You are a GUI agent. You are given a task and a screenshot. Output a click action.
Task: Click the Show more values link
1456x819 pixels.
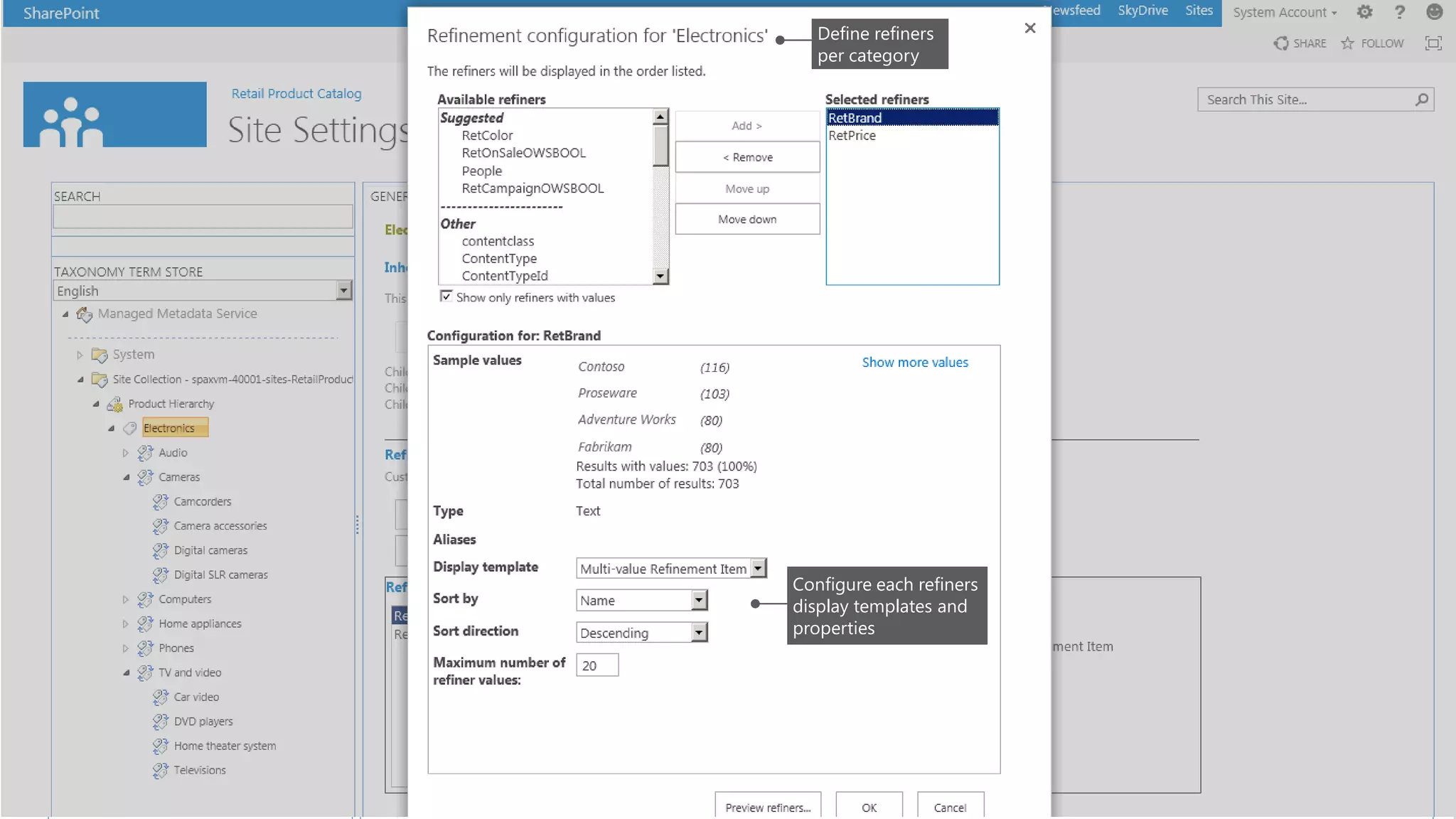915,363
